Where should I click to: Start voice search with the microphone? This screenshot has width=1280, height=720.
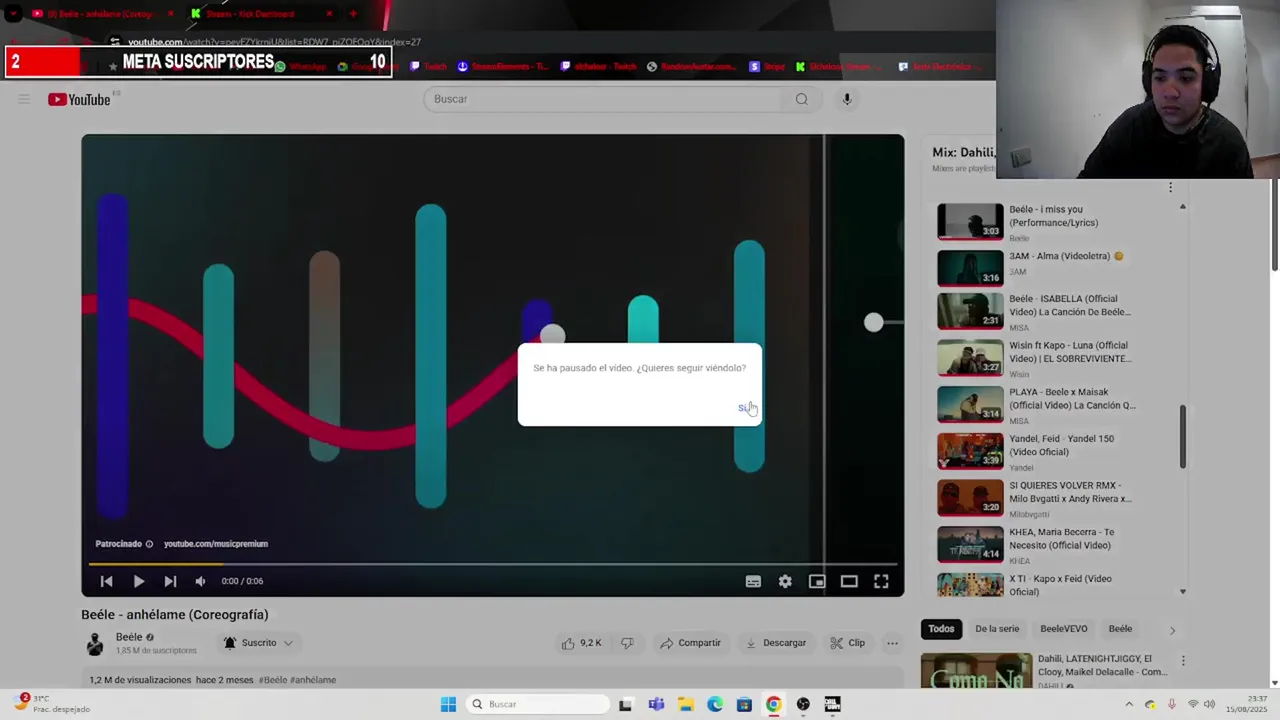pos(846,99)
